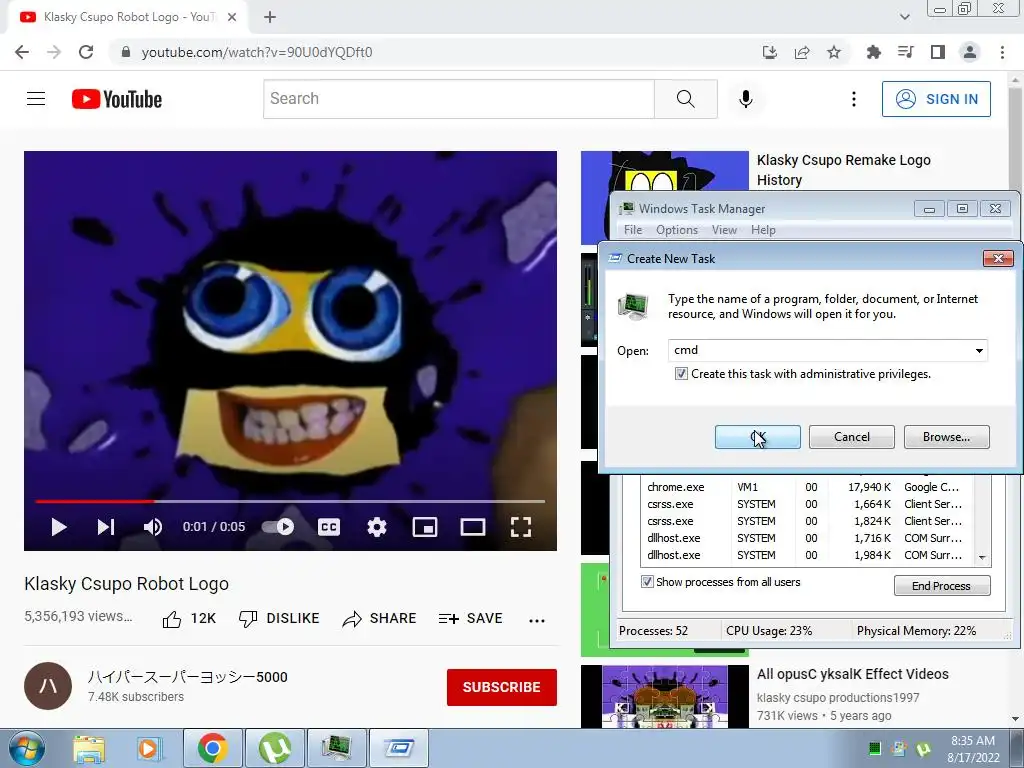Screen dimensions: 1024x768
Task: Open the video settings gear
Action: [377, 527]
